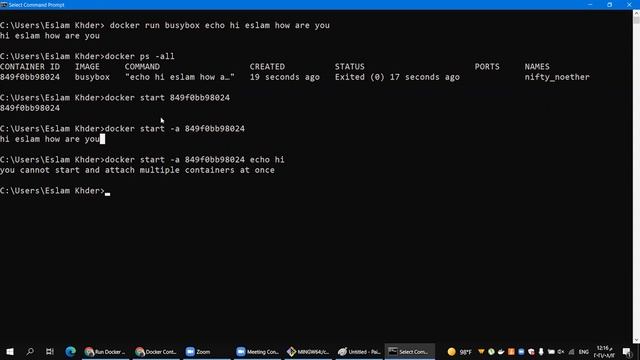Click the microphone tray icon
The width and height of the screenshot is (640, 360).
pos(541,351)
